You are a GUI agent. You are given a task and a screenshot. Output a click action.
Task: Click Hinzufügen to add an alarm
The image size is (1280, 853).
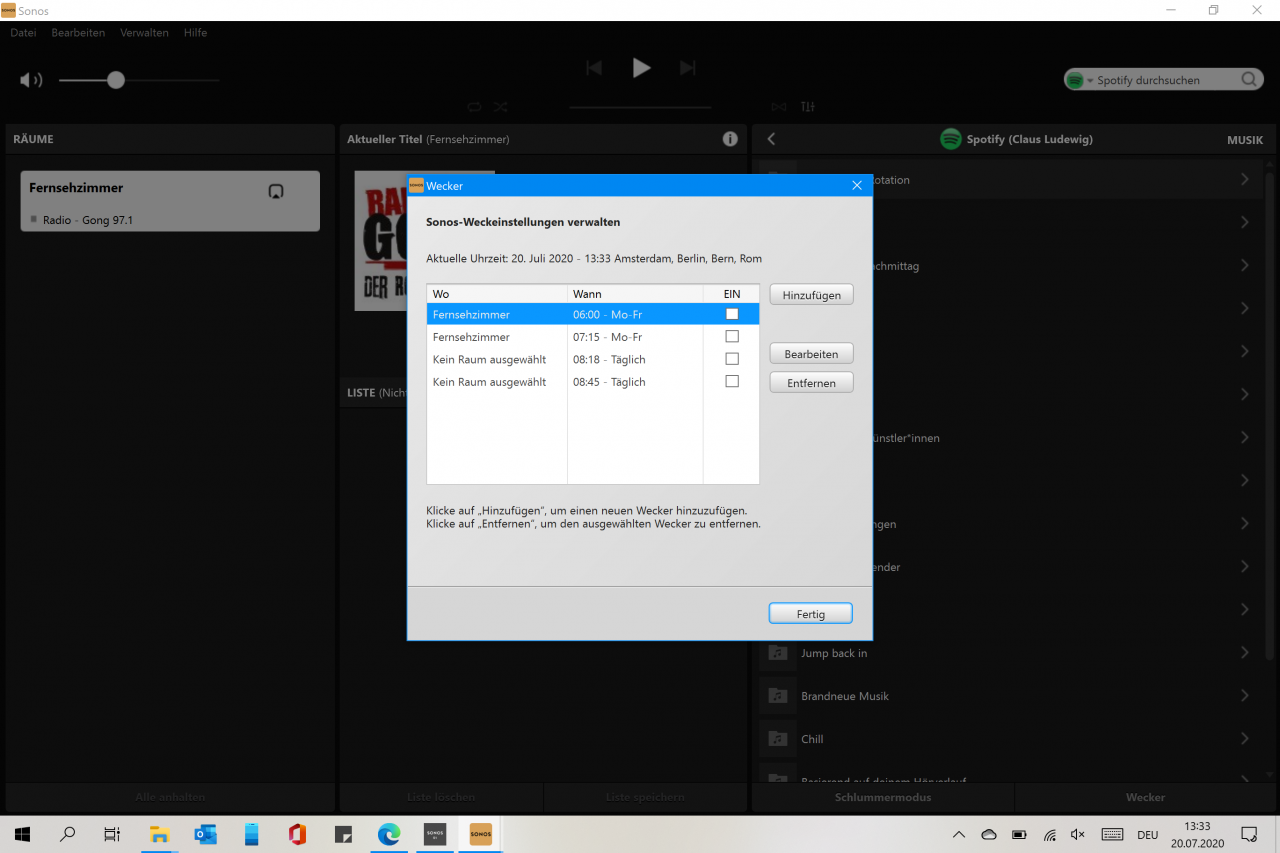811,295
